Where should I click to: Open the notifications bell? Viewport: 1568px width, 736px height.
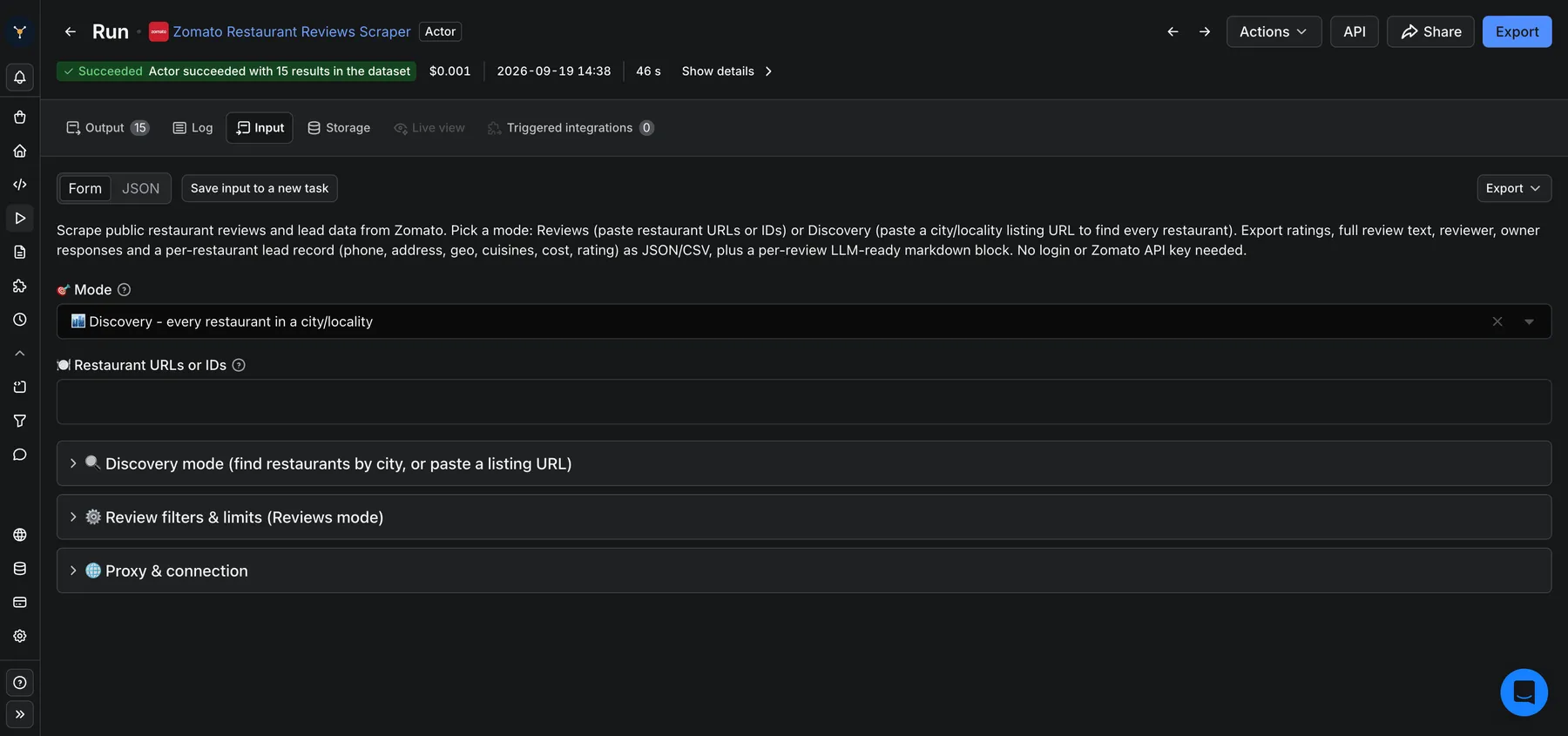(x=19, y=78)
